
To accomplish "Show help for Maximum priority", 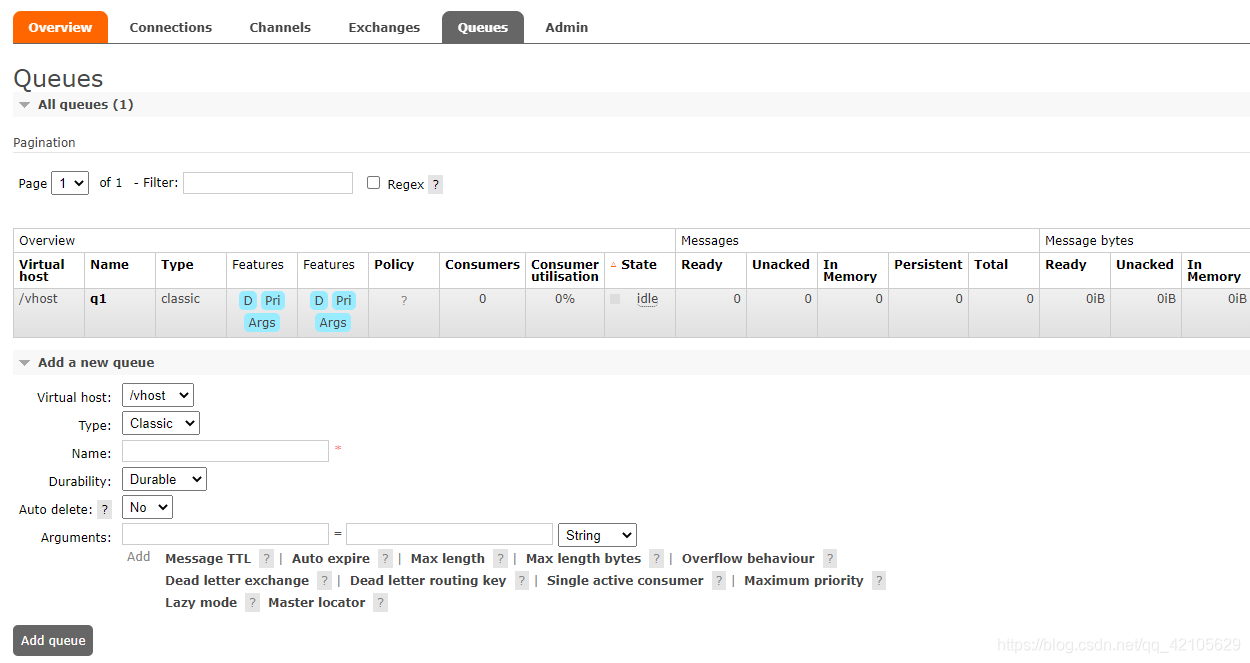I will (878, 581).
